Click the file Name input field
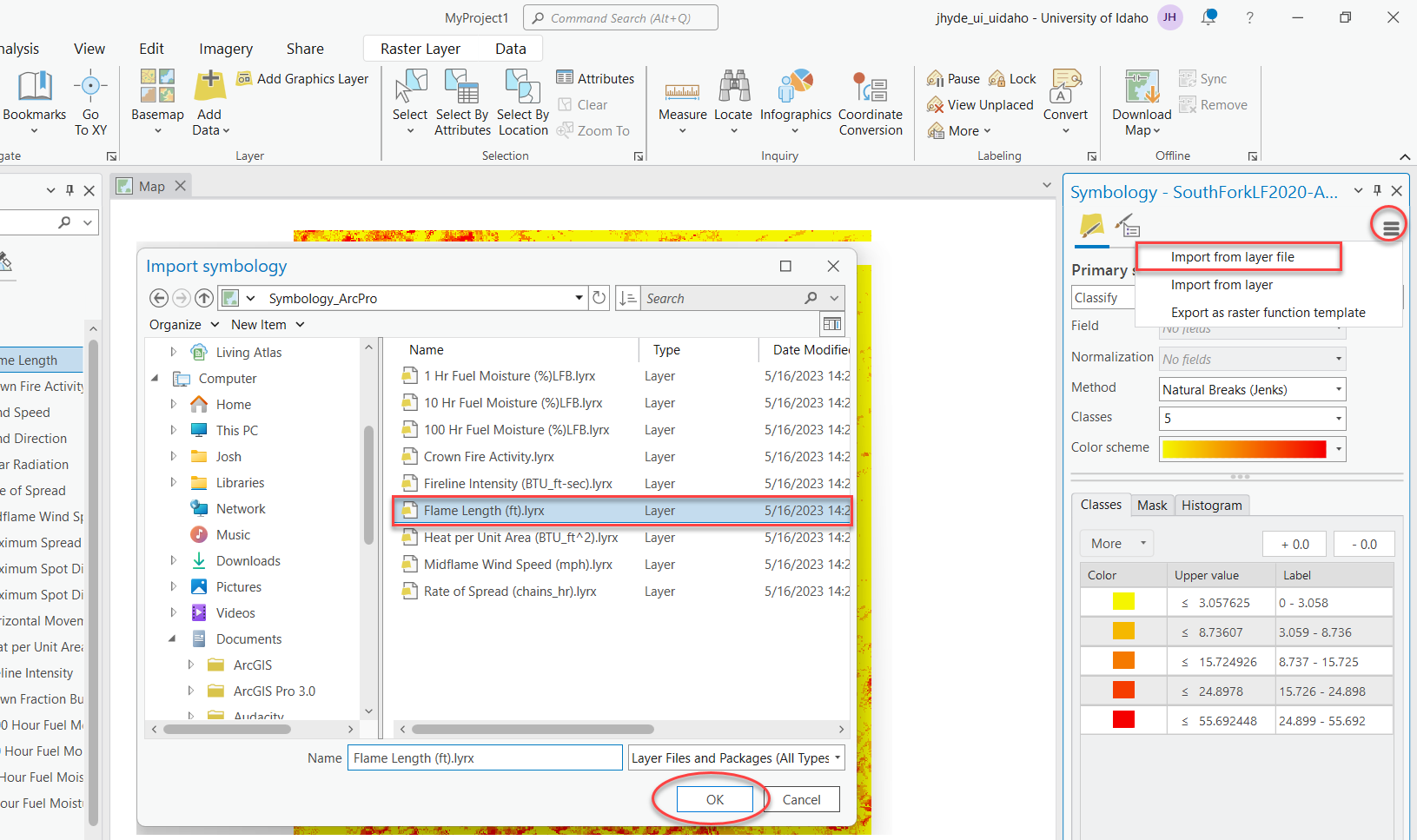Screen dimensions: 1417x840 [x=485, y=757]
